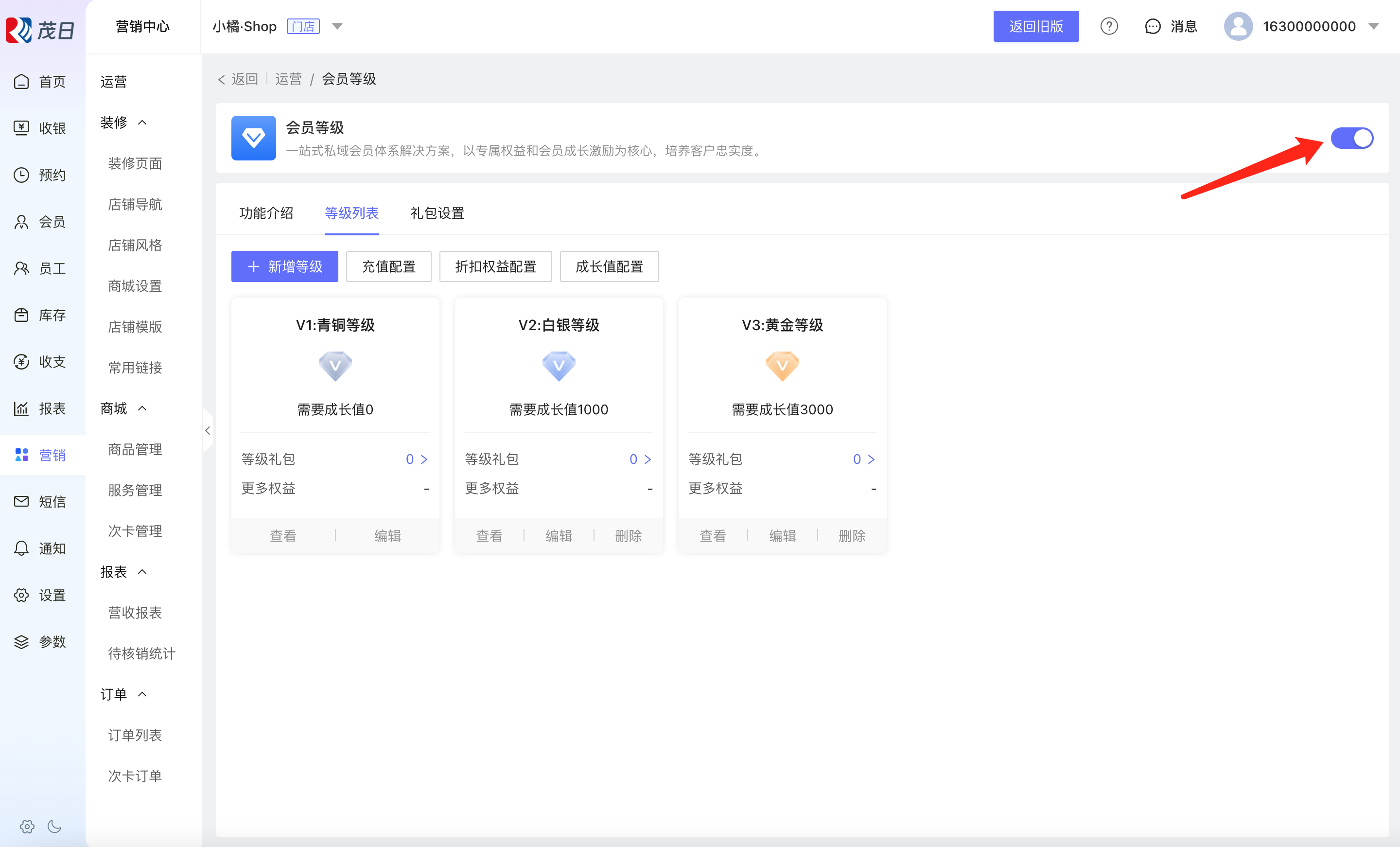
Task: Click the 返回旧版 button
Action: point(1035,26)
